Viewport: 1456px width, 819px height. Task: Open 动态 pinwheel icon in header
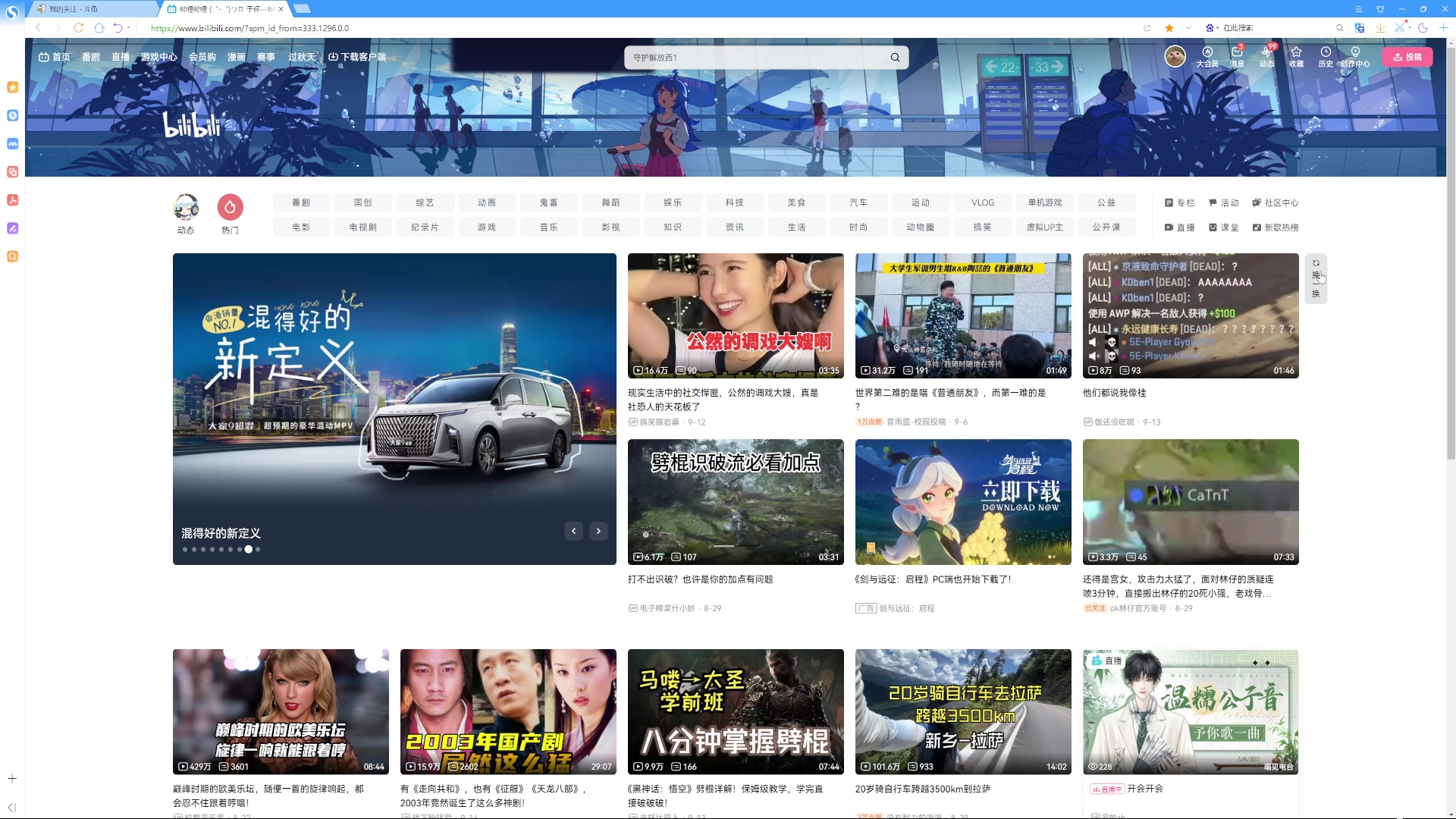coord(1266,56)
